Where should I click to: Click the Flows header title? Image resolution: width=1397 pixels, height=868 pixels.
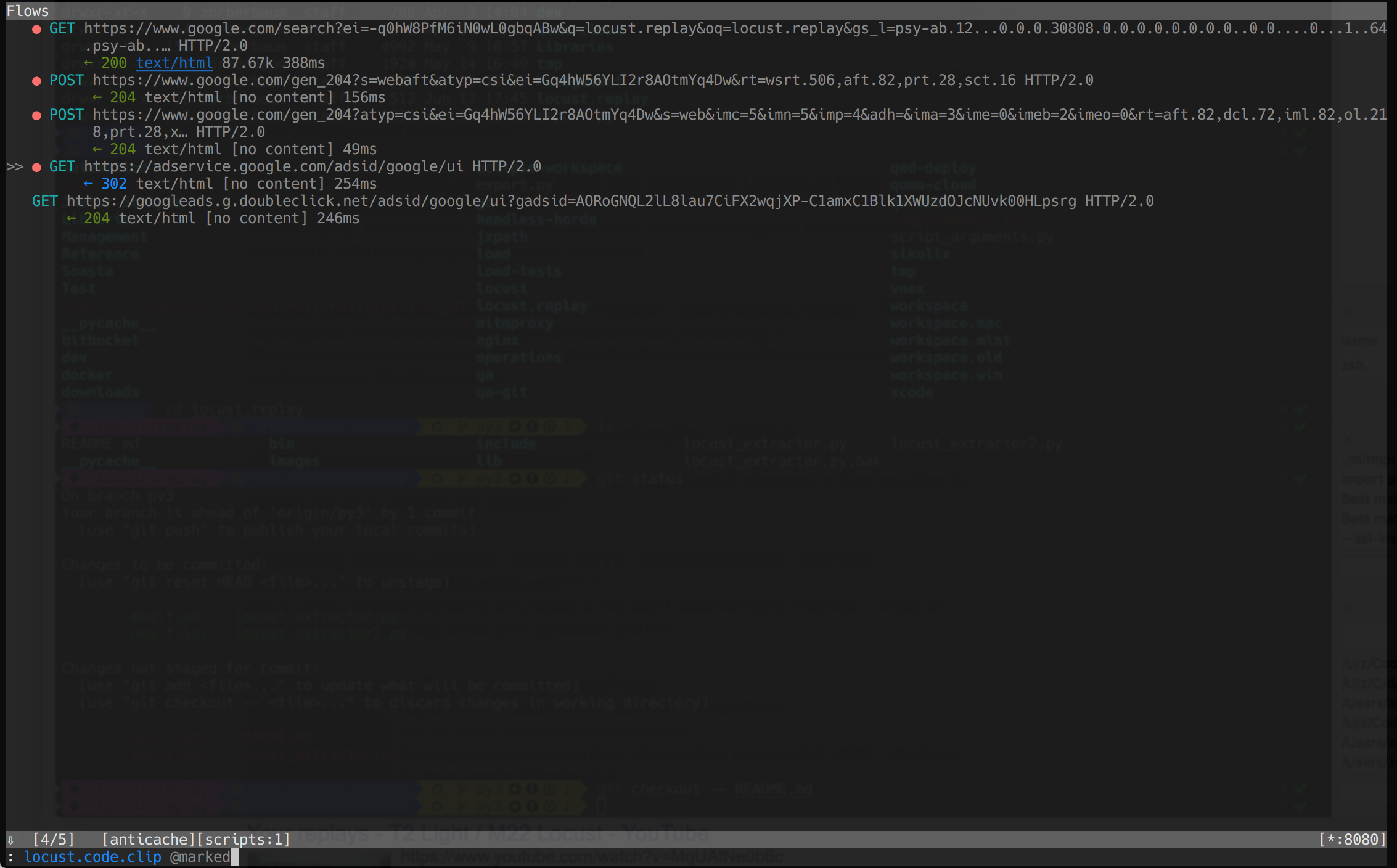[28, 11]
